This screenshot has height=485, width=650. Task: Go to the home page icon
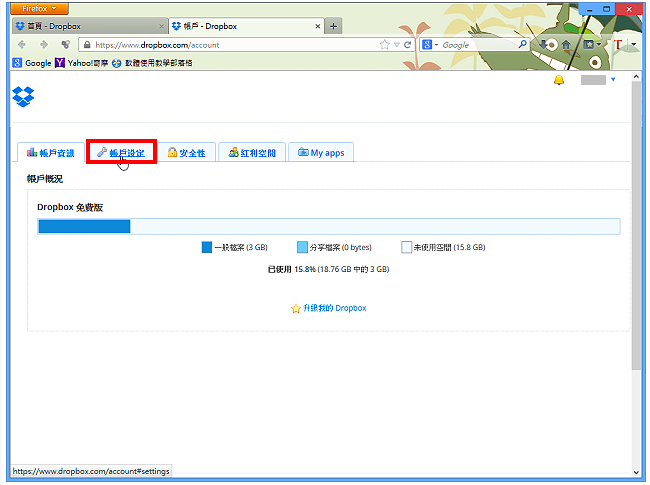(566, 45)
